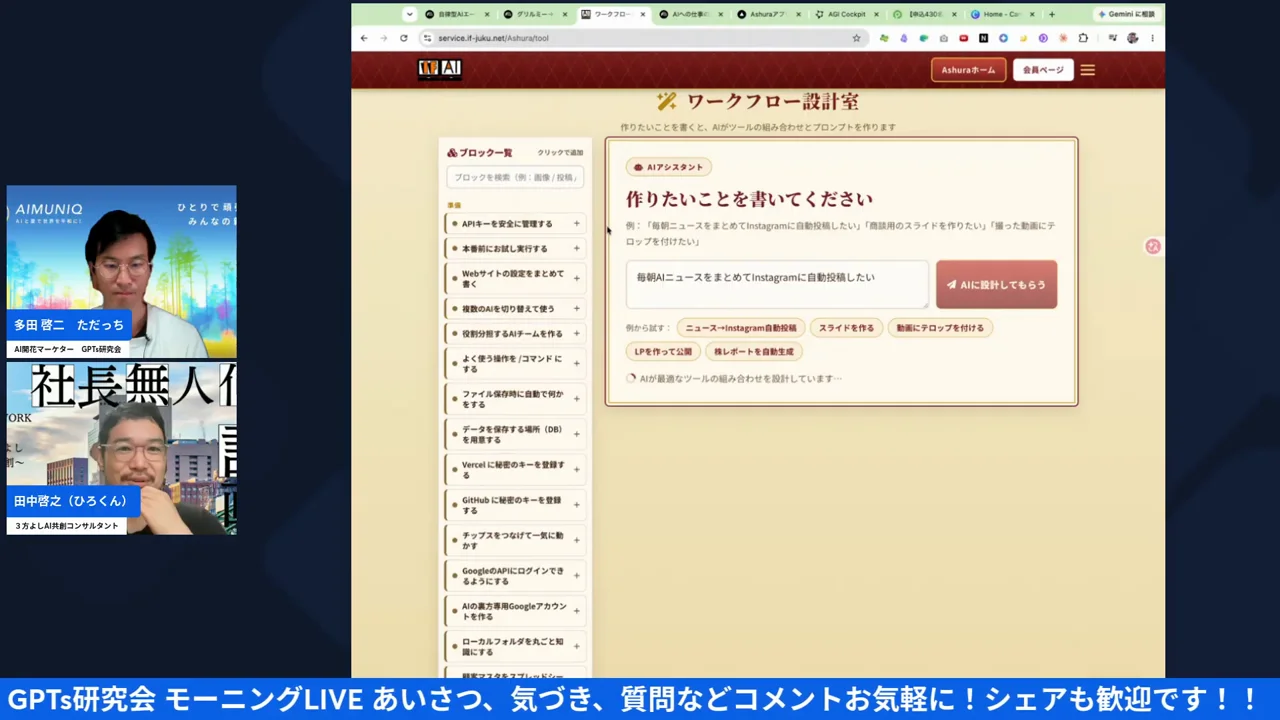Close the 'ワークフロー' active tab
Screen dimensions: 1280x720
643,14
